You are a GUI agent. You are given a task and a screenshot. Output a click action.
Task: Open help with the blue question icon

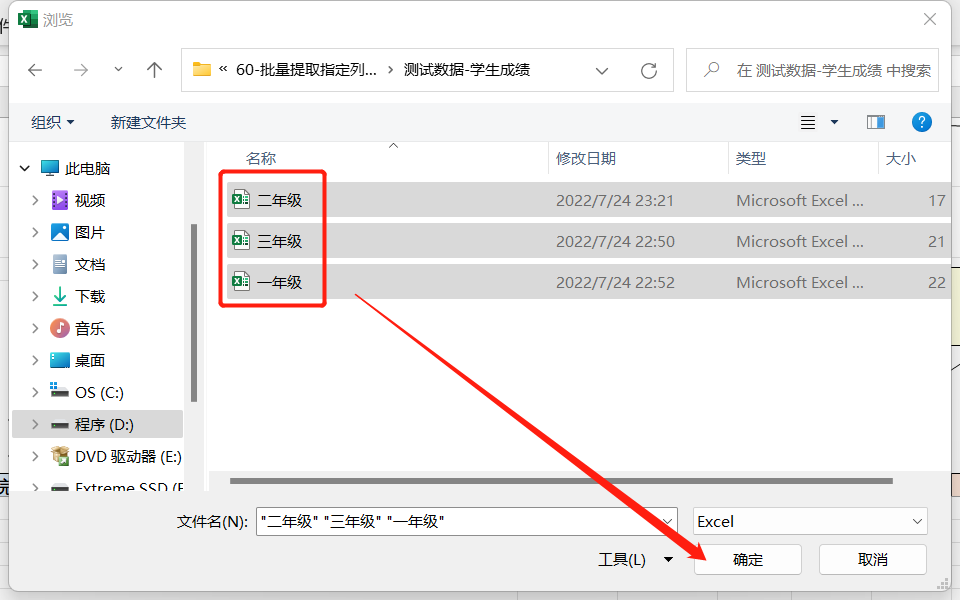tap(921, 122)
